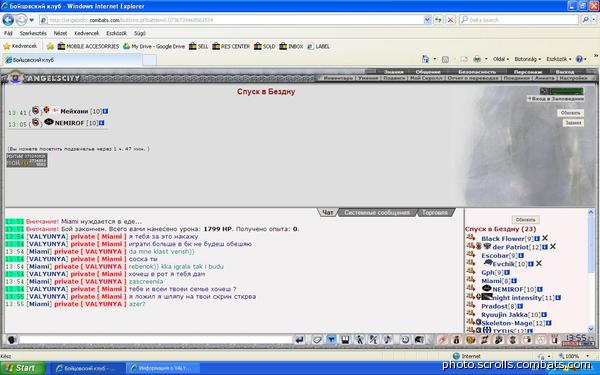The width and height of the screenshot is (600, 375).
Task: Switch to Информация о VALY taskbar window
Action: pos(163,368)
